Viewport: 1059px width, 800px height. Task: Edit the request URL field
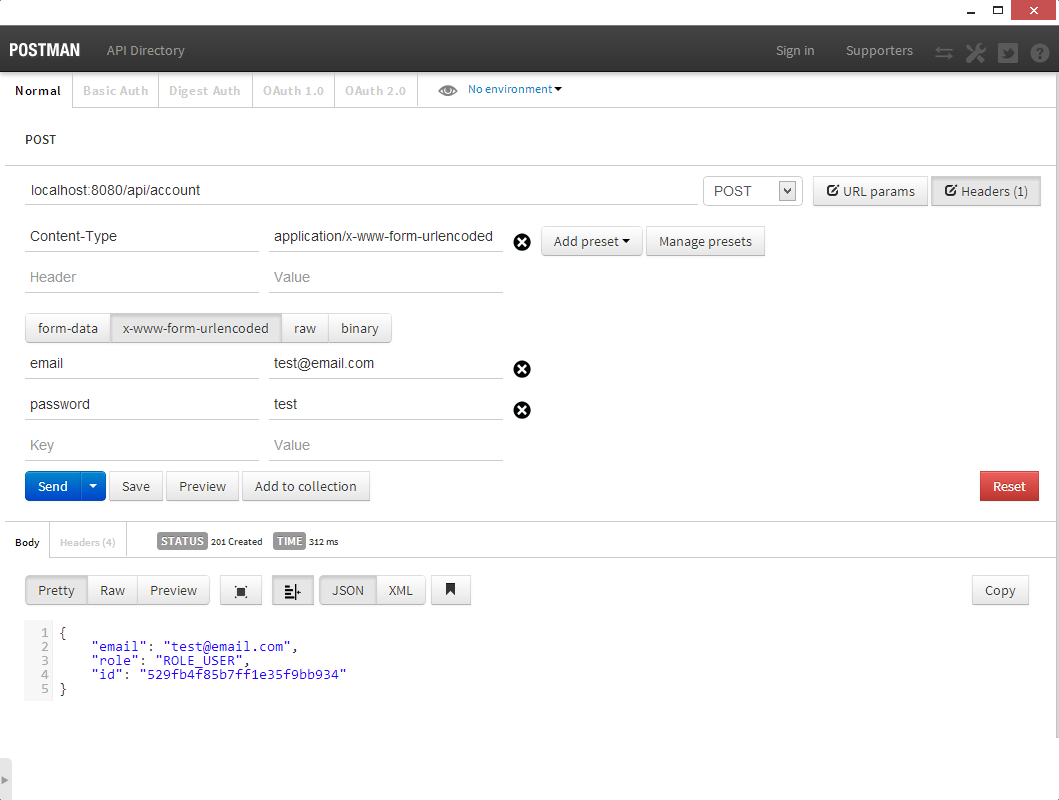(x=361, y=190)
